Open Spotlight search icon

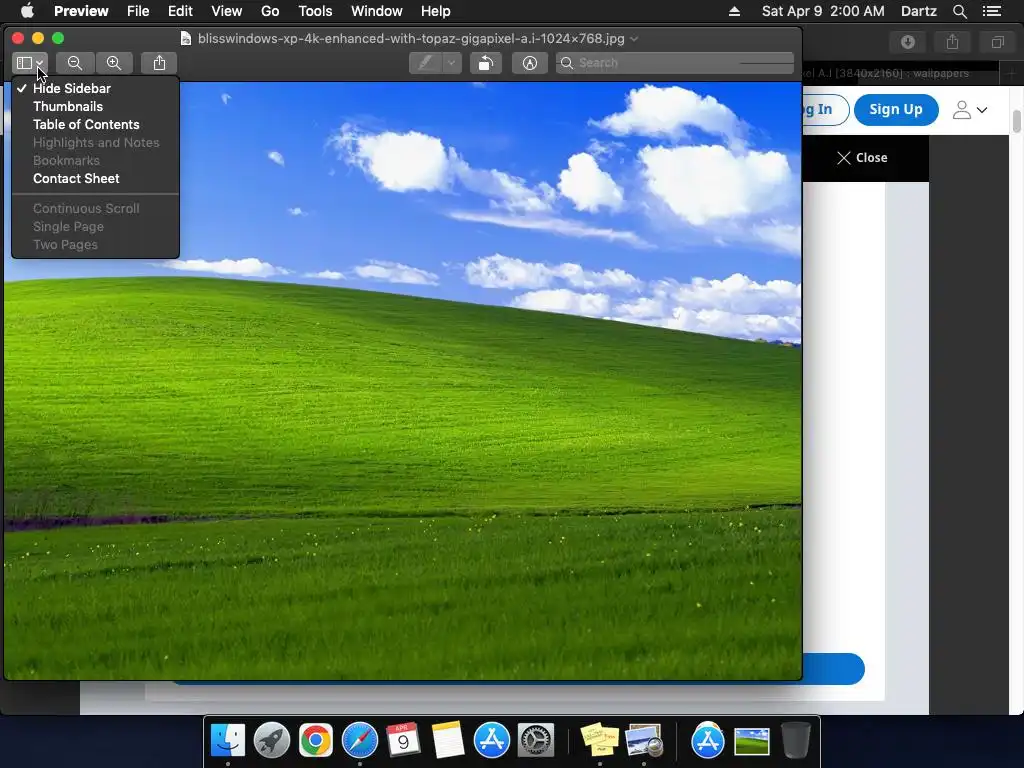[959, 11]
